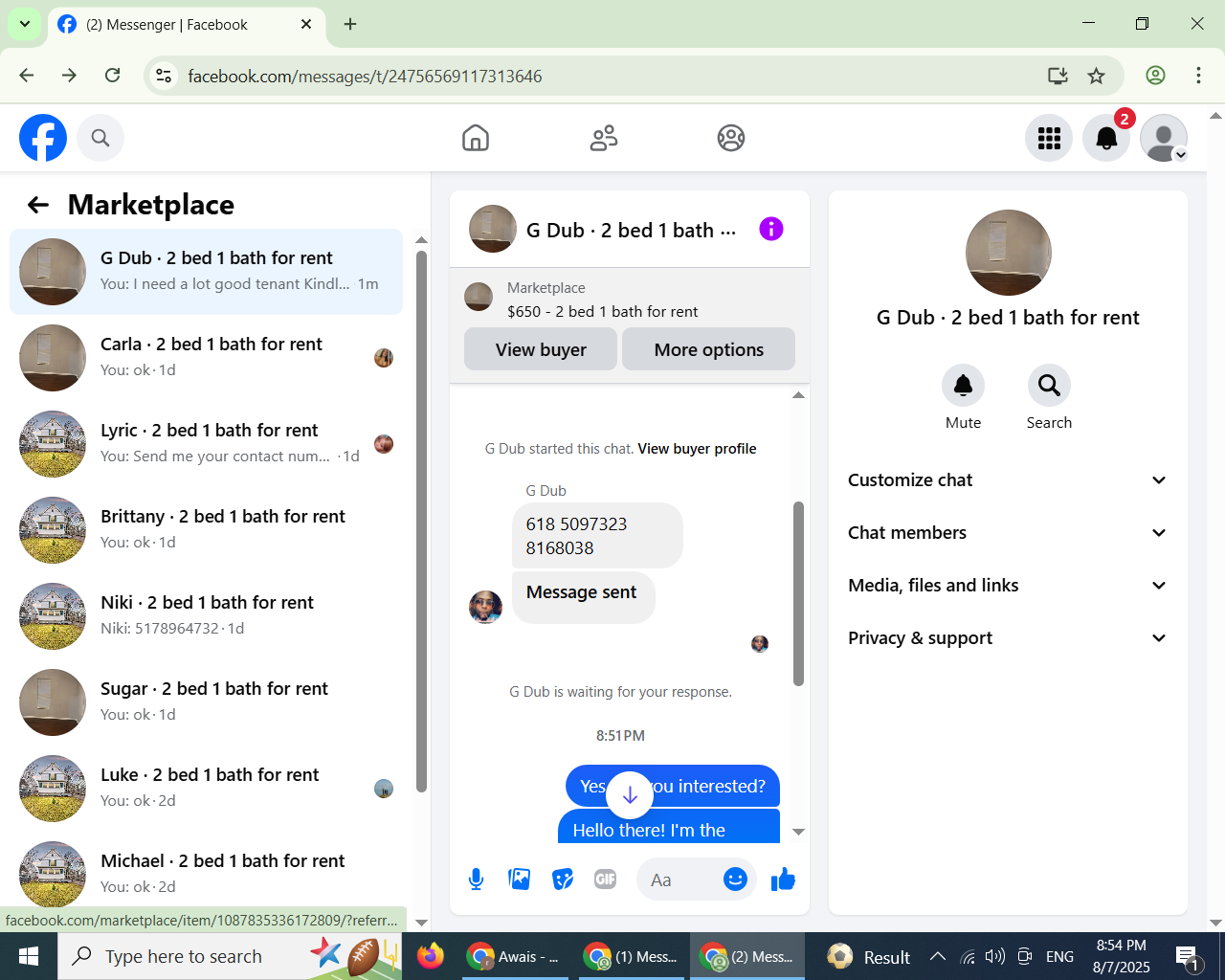The image size is (1225, 980).
Task: Click the More options button
Action: coord(709,349)
